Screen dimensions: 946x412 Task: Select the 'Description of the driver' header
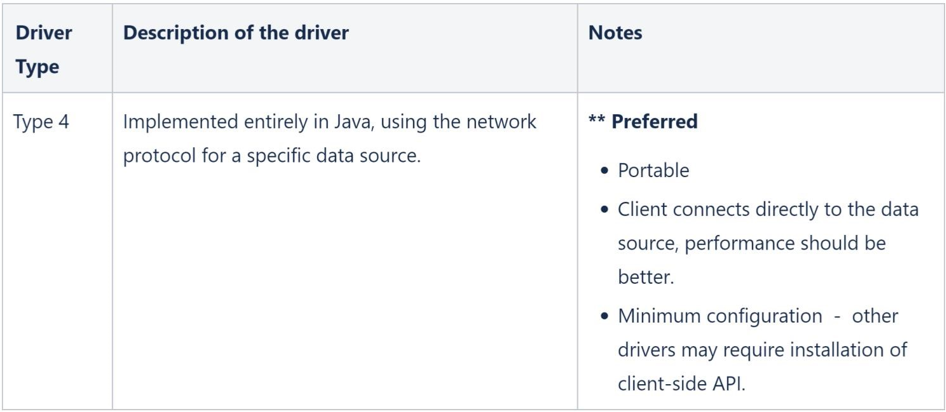click(x=236, y=33)
